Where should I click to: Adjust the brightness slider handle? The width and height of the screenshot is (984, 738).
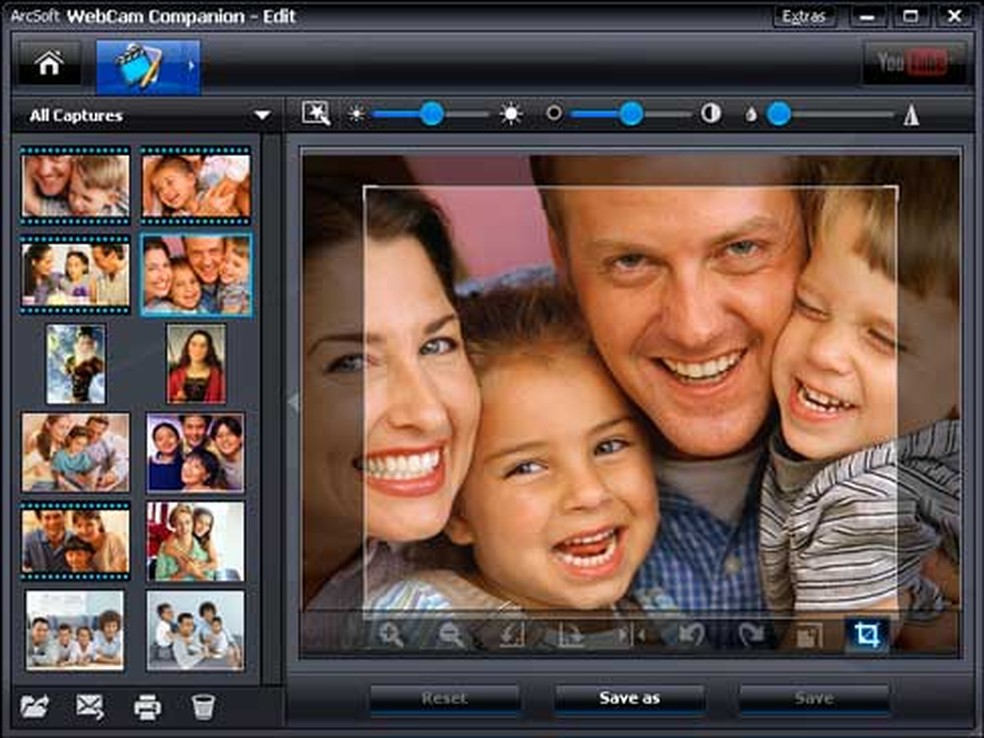[x=432, y=114]
